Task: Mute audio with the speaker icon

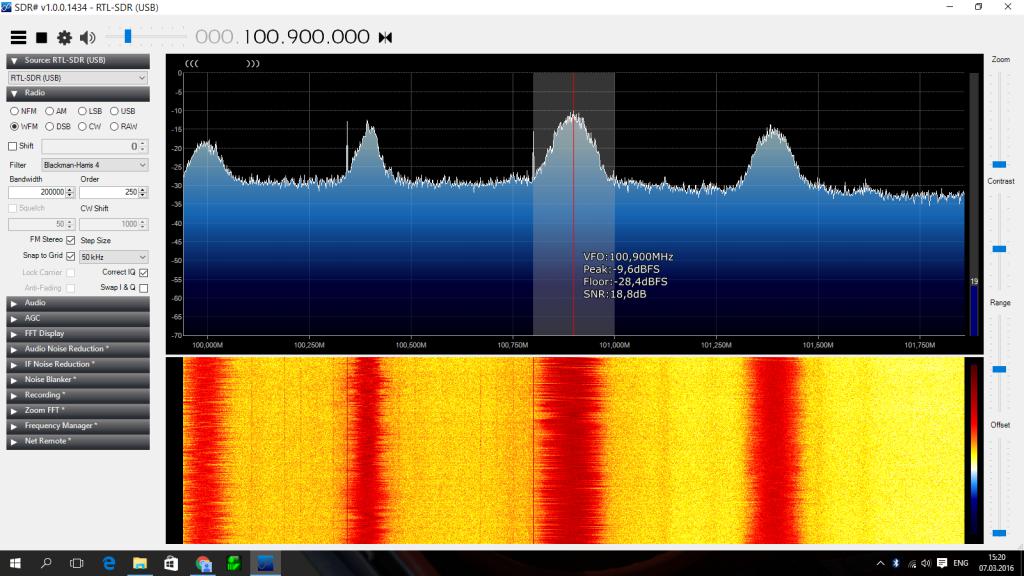Action: pos(87,37)
